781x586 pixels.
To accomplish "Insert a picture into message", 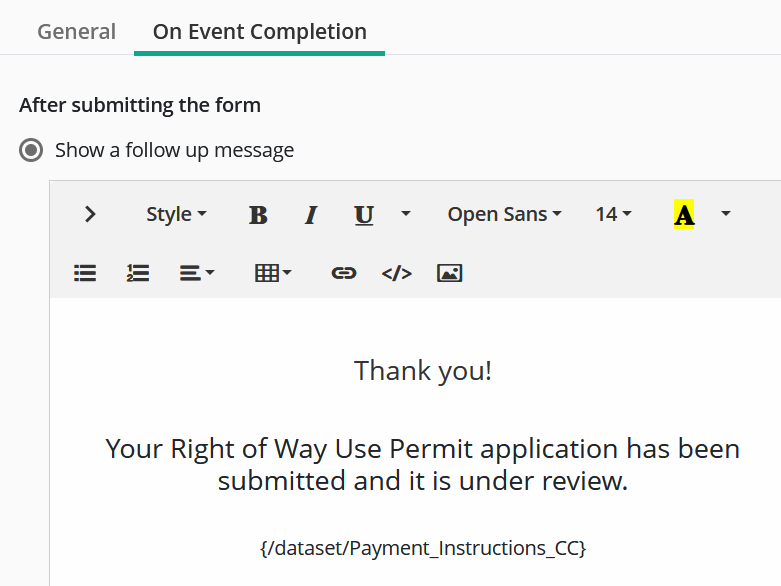I will (x=450, y=273).
